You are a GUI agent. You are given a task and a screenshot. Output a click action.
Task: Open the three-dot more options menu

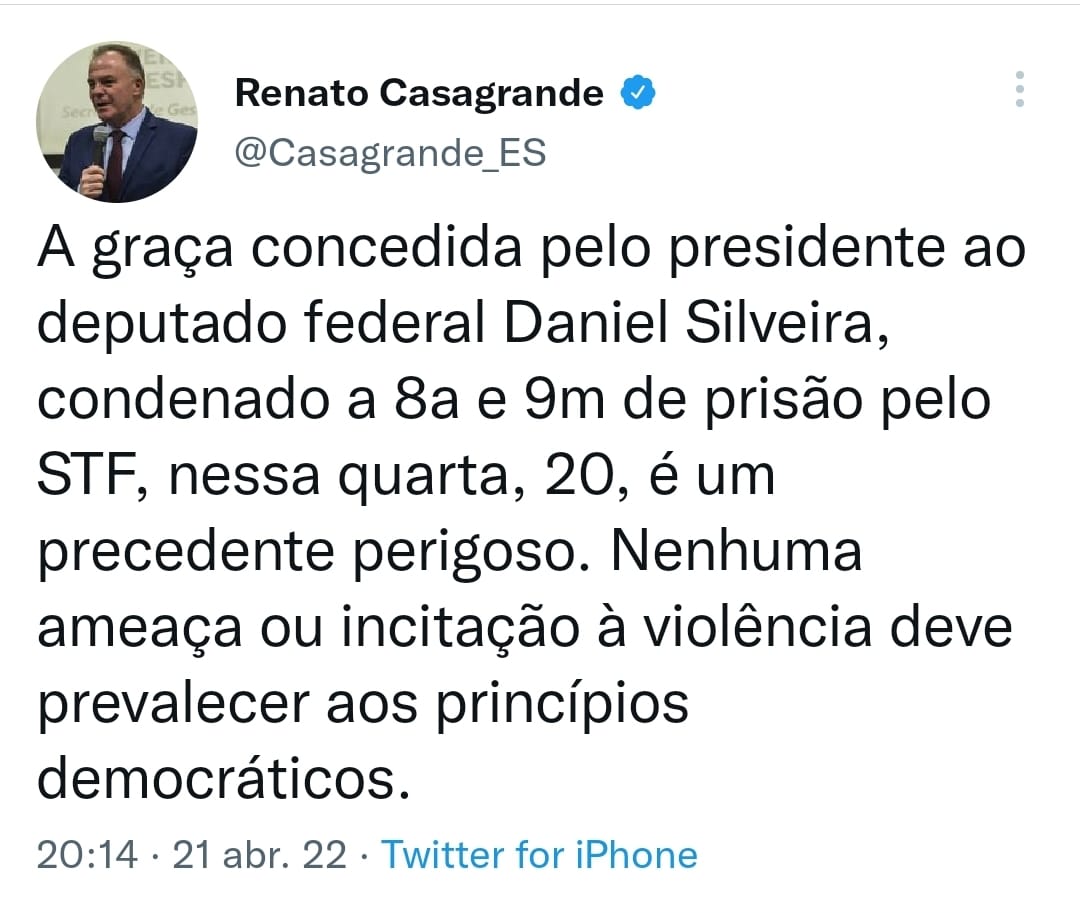pyautogui.click(x=1019, y=90)
